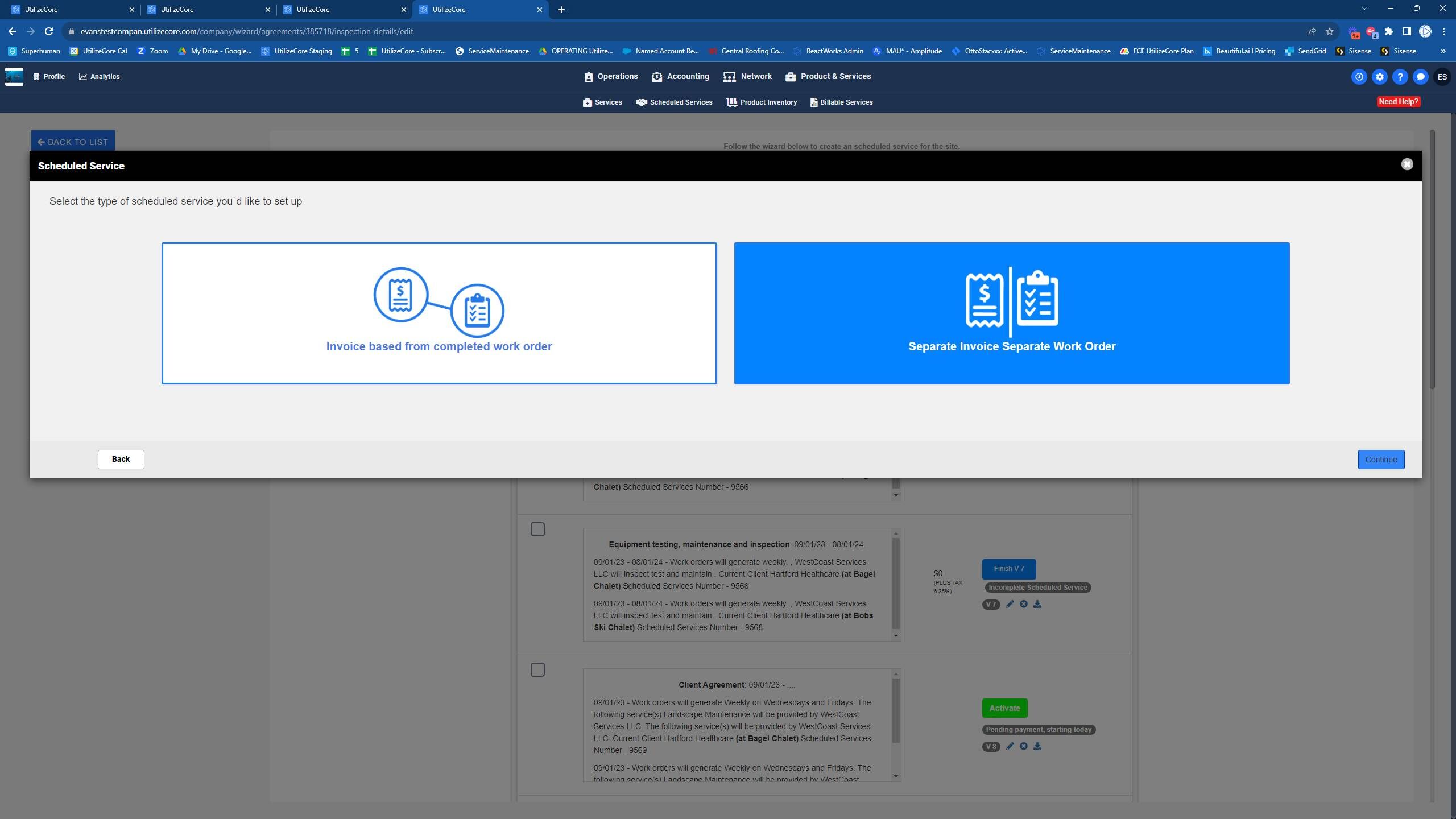Image resolution: width=1456 pixels, height=819 pixels.
Task: Reload the page
Action: [x=49, y=31]
